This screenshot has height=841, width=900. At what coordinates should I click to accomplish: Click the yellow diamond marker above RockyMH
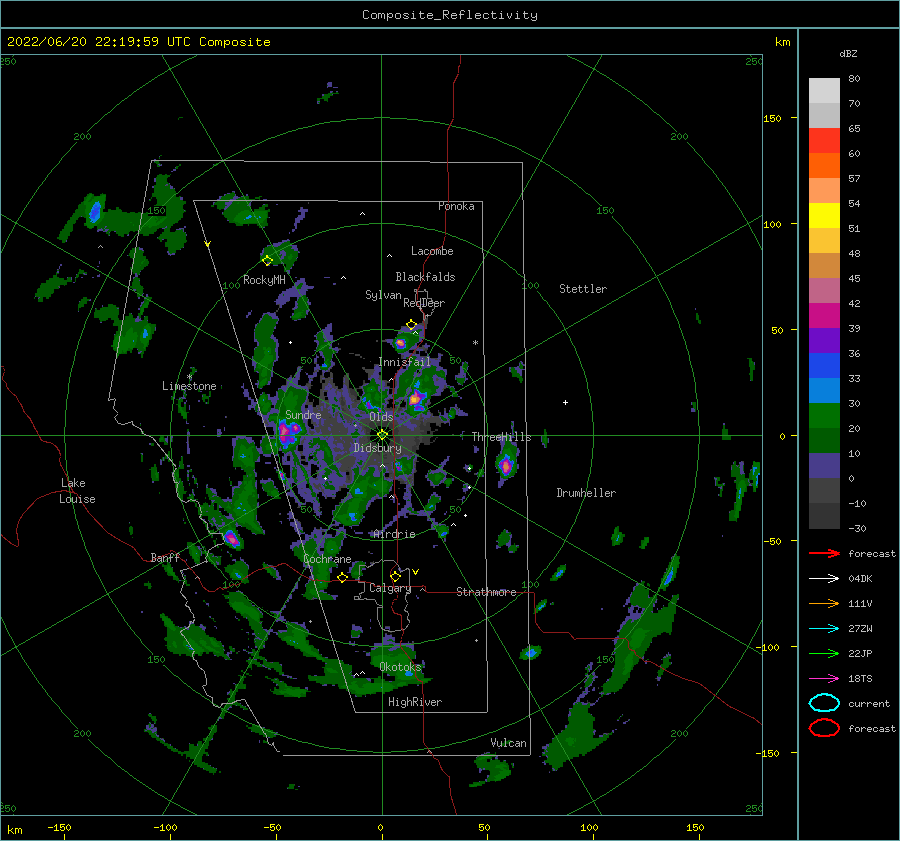[x=267, y=261]
